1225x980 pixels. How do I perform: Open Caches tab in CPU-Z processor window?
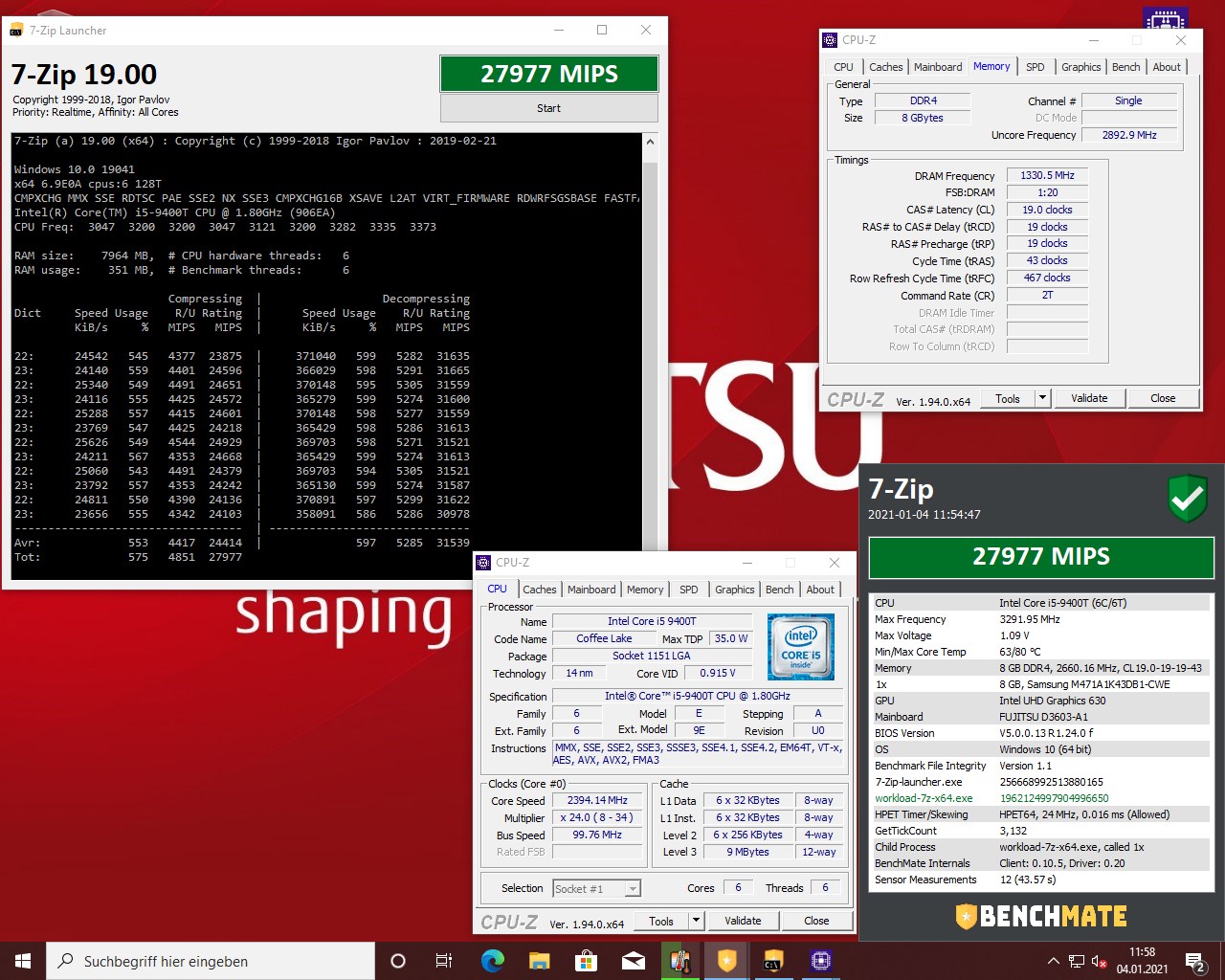click(x=540, y=590)
